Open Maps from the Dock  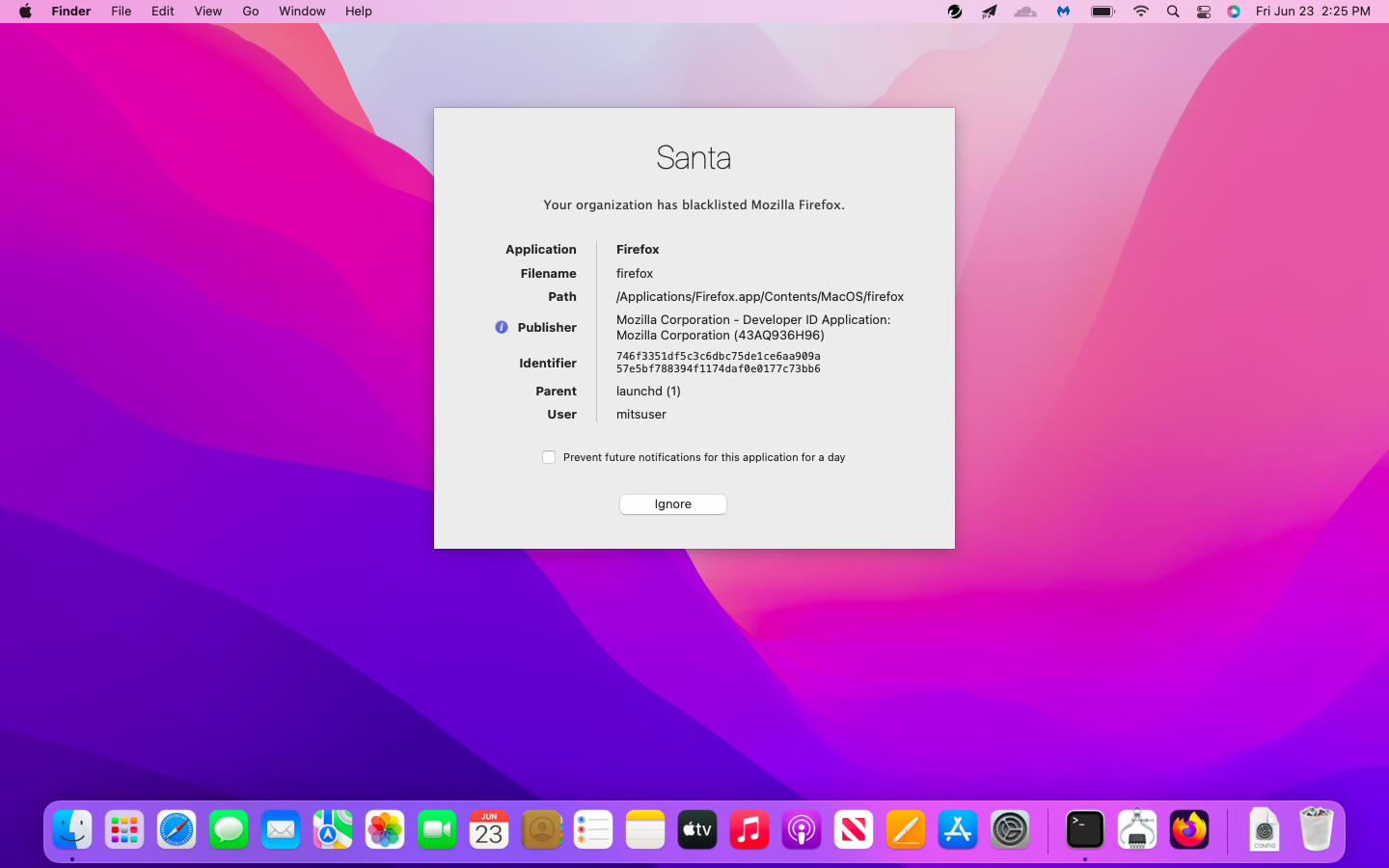pos(333,829)
